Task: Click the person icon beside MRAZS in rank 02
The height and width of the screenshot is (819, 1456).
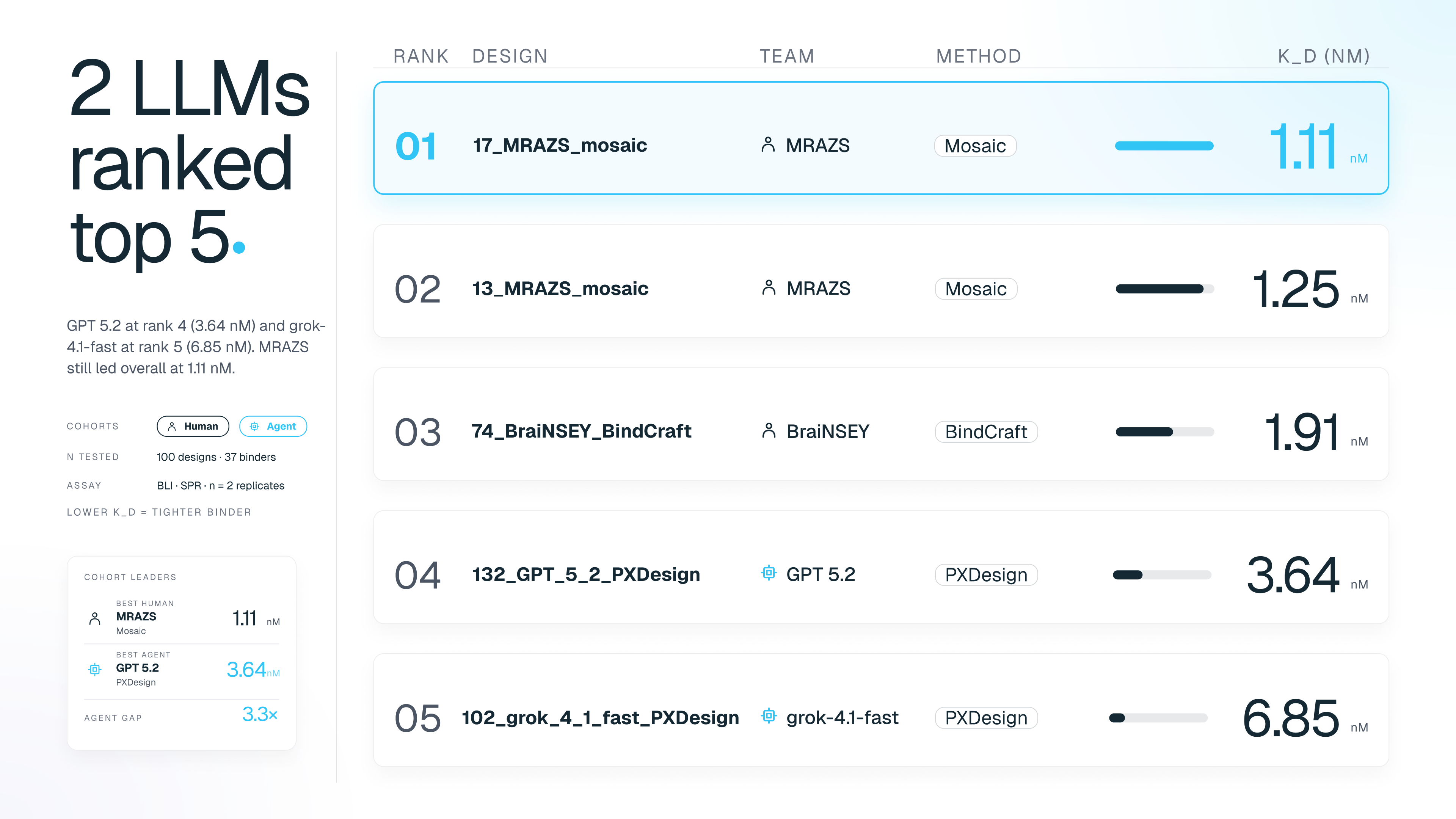Action: click(x=768, y=288)
